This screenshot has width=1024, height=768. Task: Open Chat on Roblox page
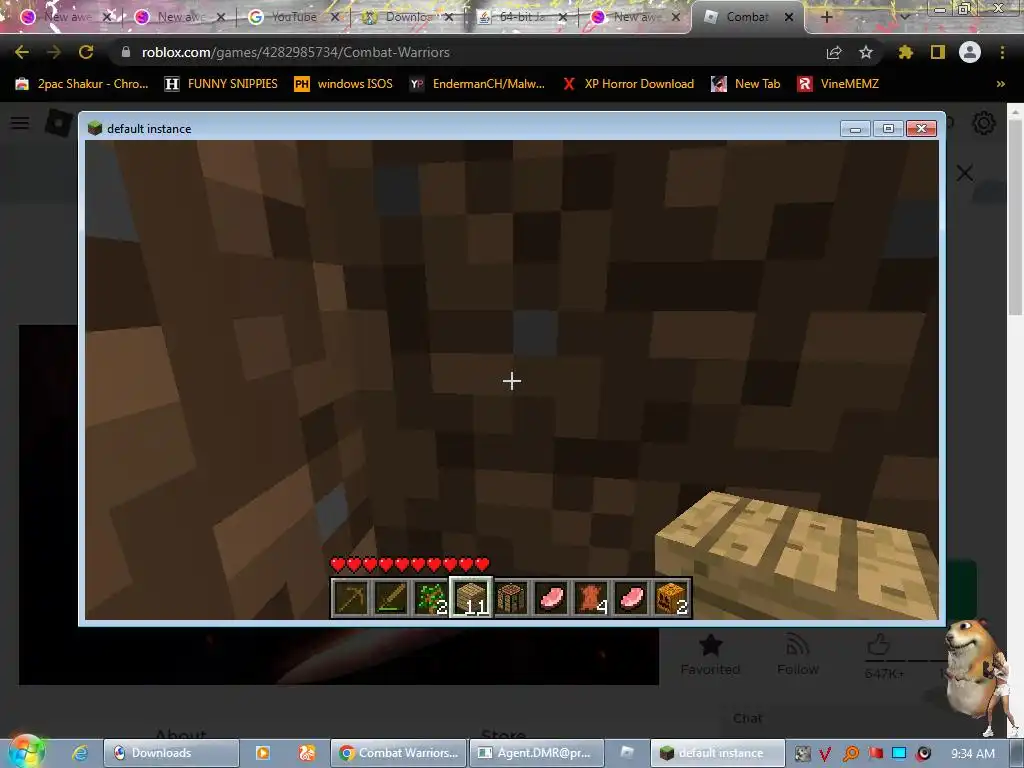748,718
